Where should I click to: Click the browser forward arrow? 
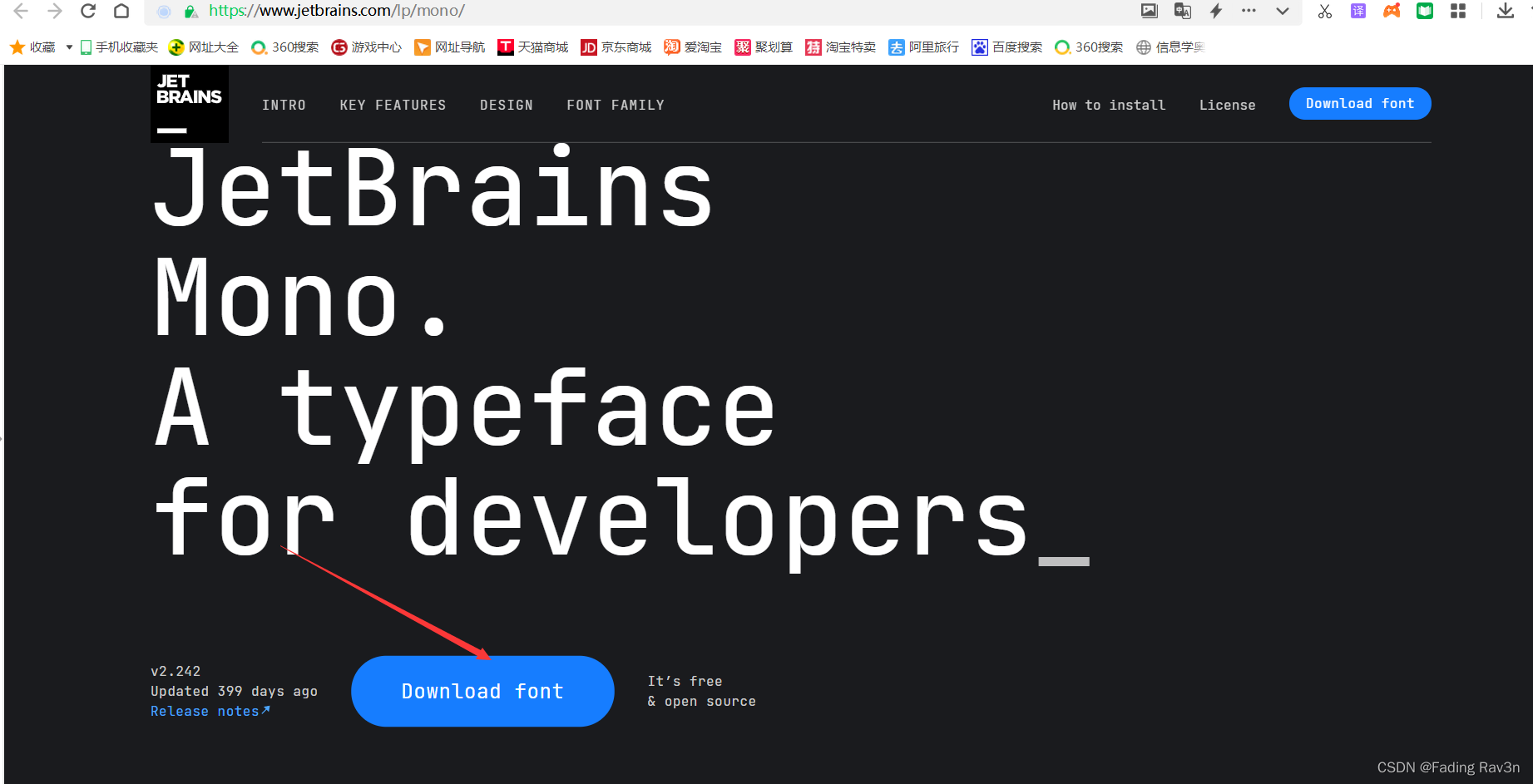pyautogui.click(x=55, y=11)
